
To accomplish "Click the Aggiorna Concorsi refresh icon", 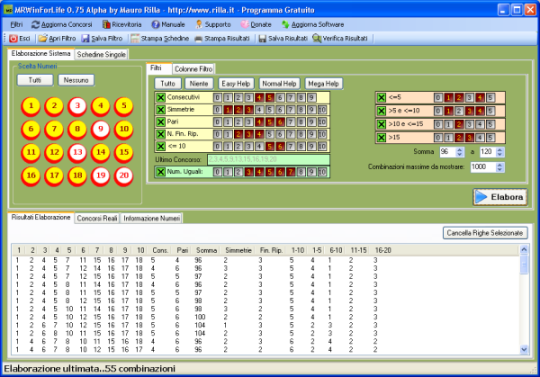I will click(x=35, y=24).
